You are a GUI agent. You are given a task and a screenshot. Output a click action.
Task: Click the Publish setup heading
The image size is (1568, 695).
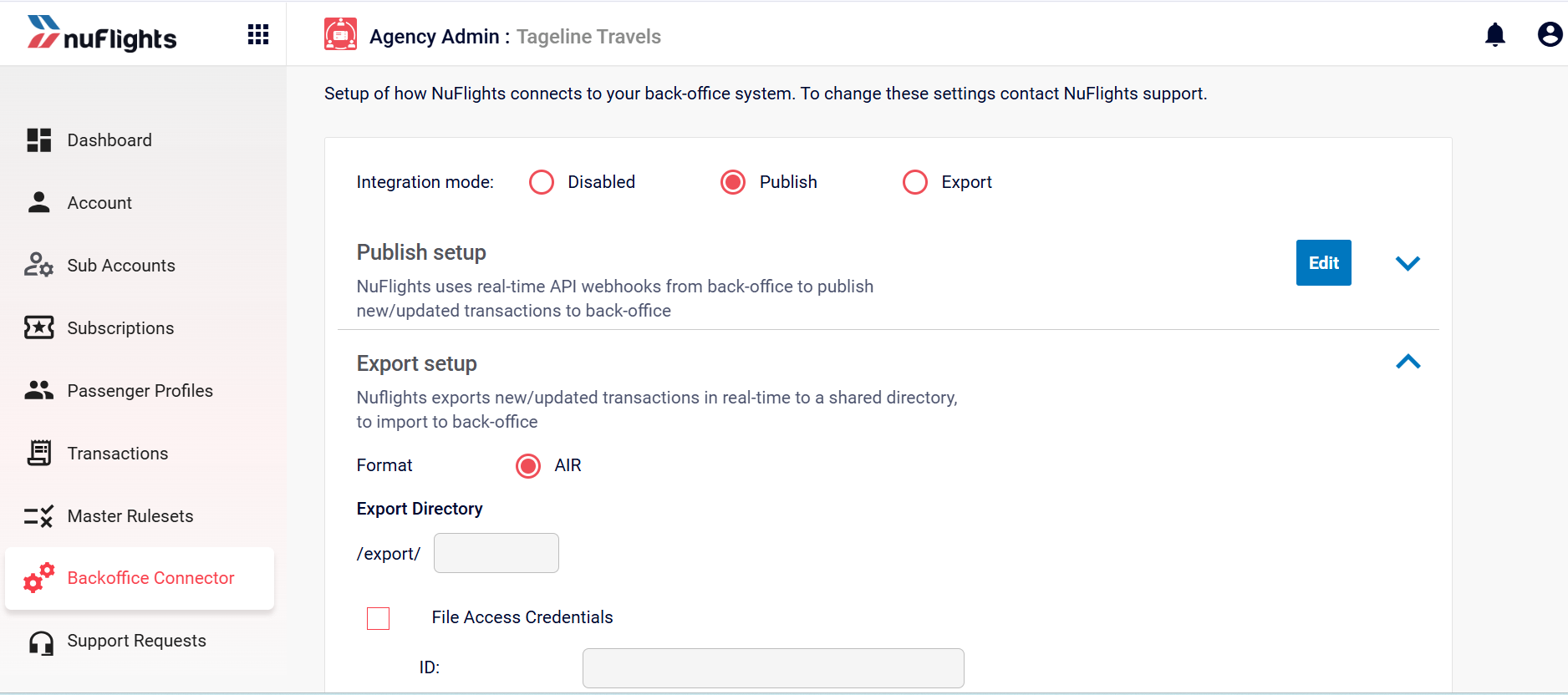click(x=421, y=252)
